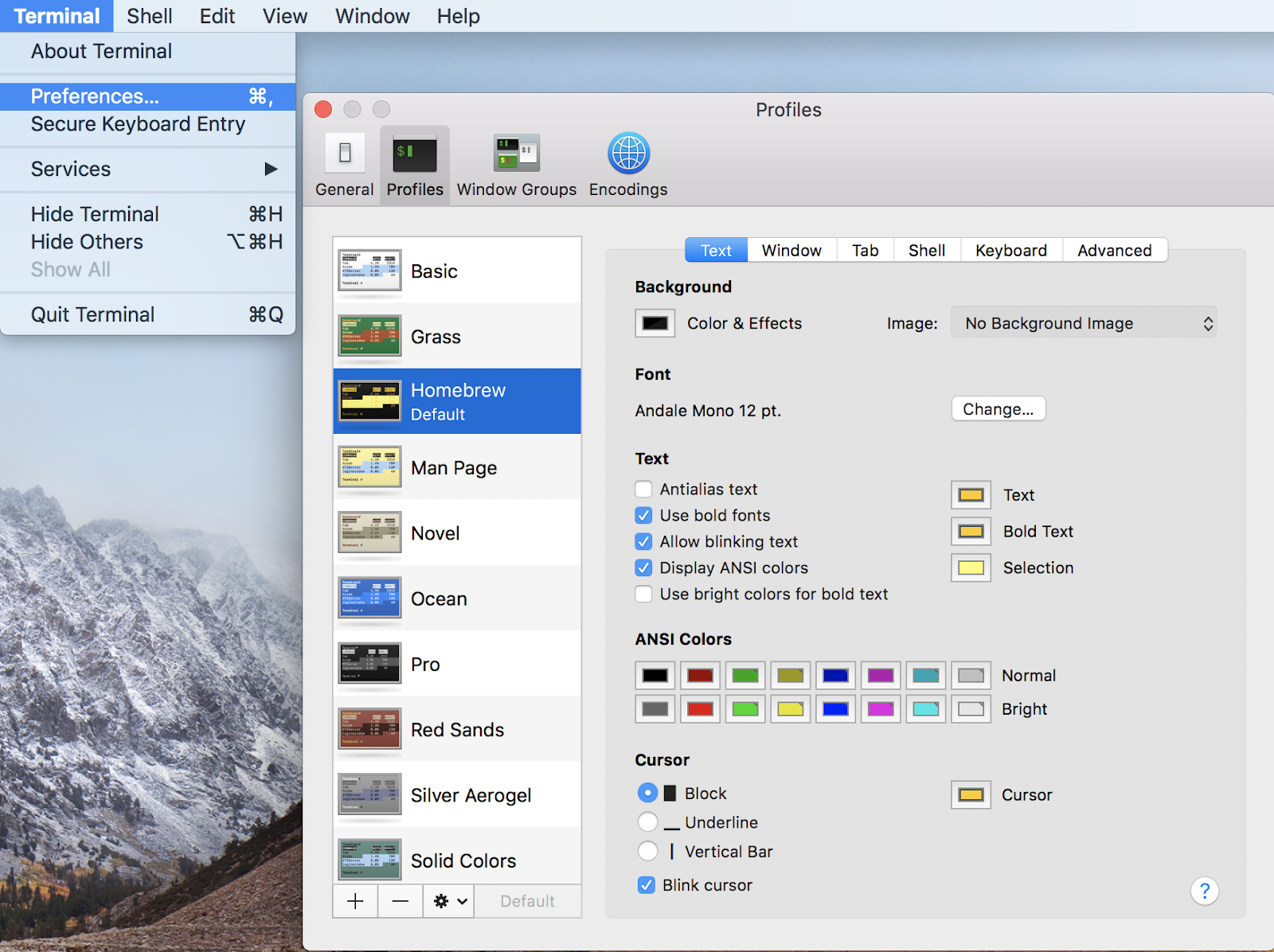Open the background Image dropdown
1274x952 pixels.
[x=1084, y=323]
